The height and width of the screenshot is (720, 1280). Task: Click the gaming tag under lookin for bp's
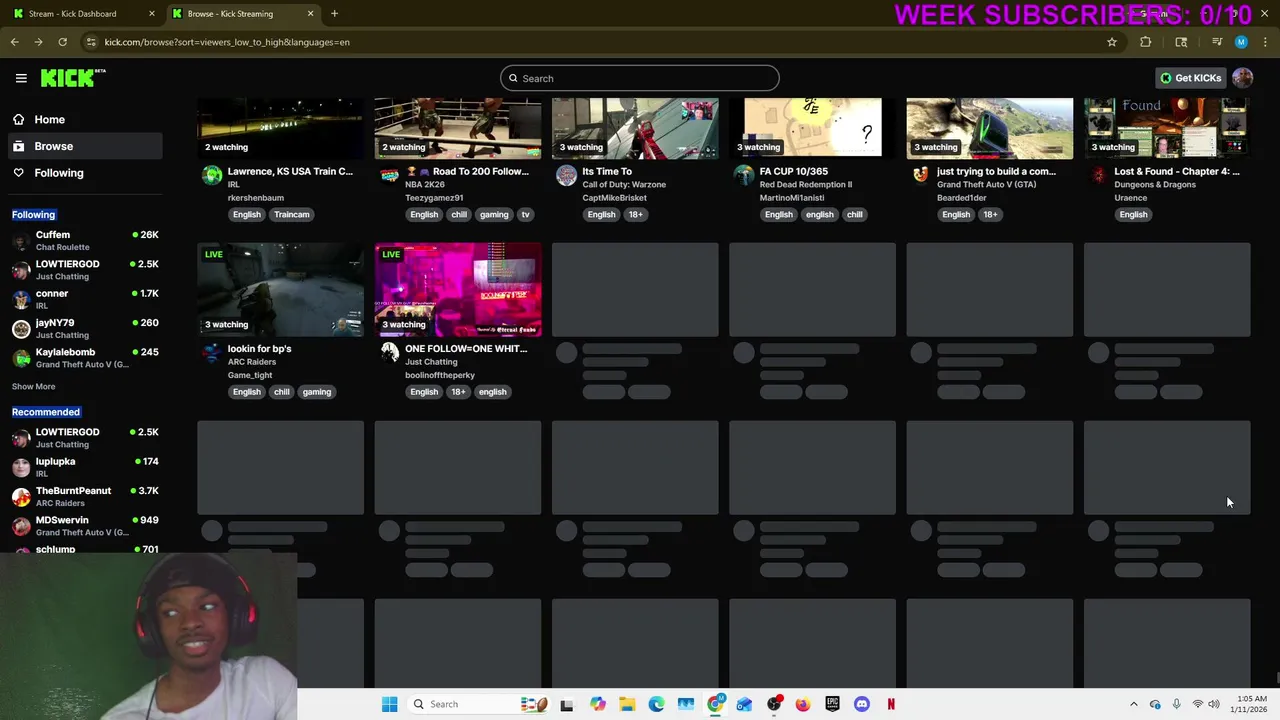click(317, 392)
